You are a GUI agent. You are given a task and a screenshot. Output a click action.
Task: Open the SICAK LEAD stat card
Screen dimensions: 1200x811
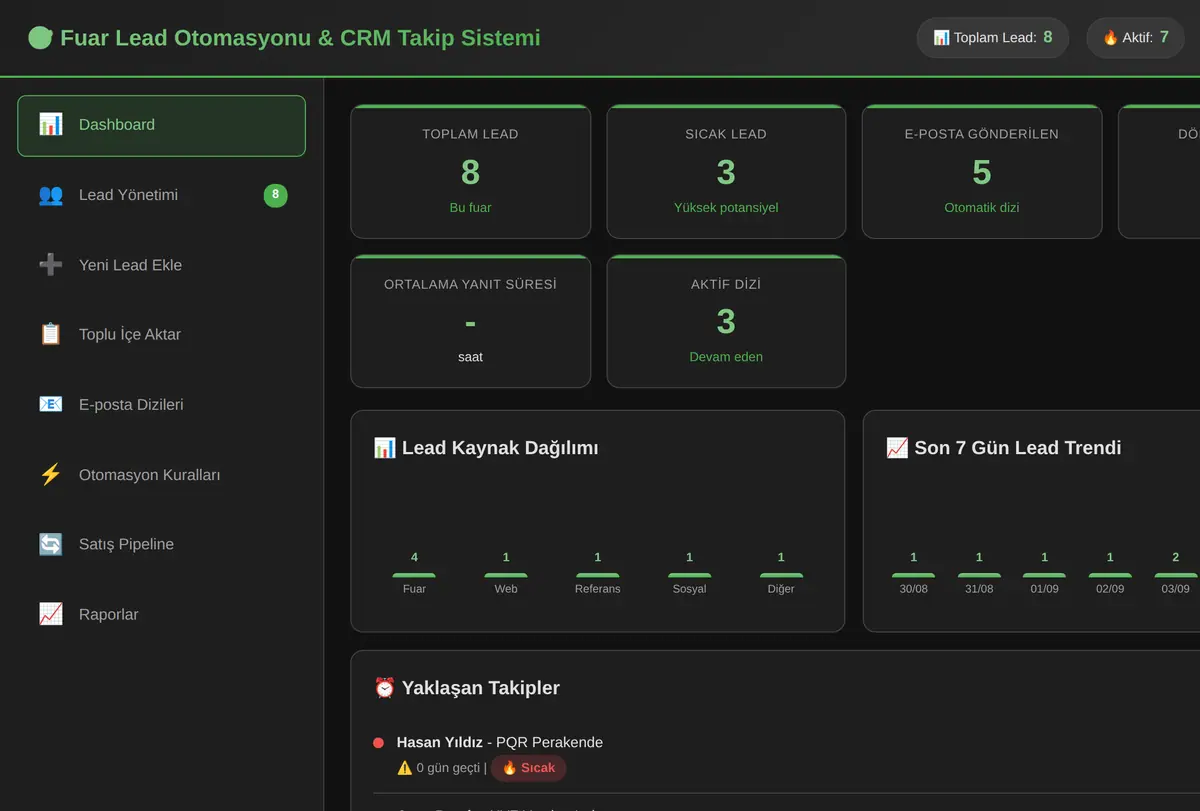pyautogui.click(x=726, y=172)
